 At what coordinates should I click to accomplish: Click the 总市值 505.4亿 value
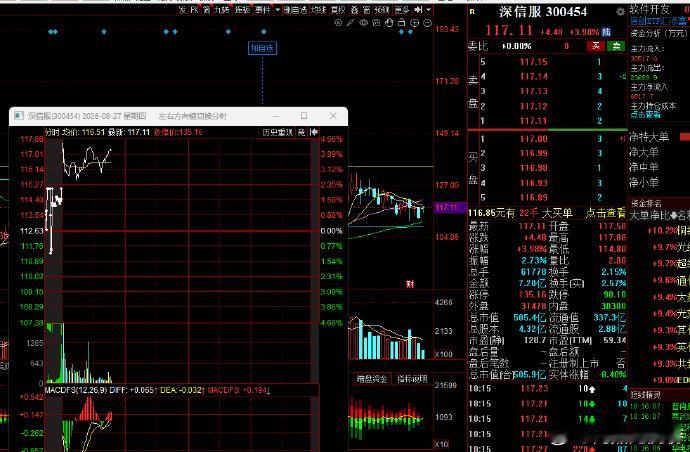tap(530, 317)
